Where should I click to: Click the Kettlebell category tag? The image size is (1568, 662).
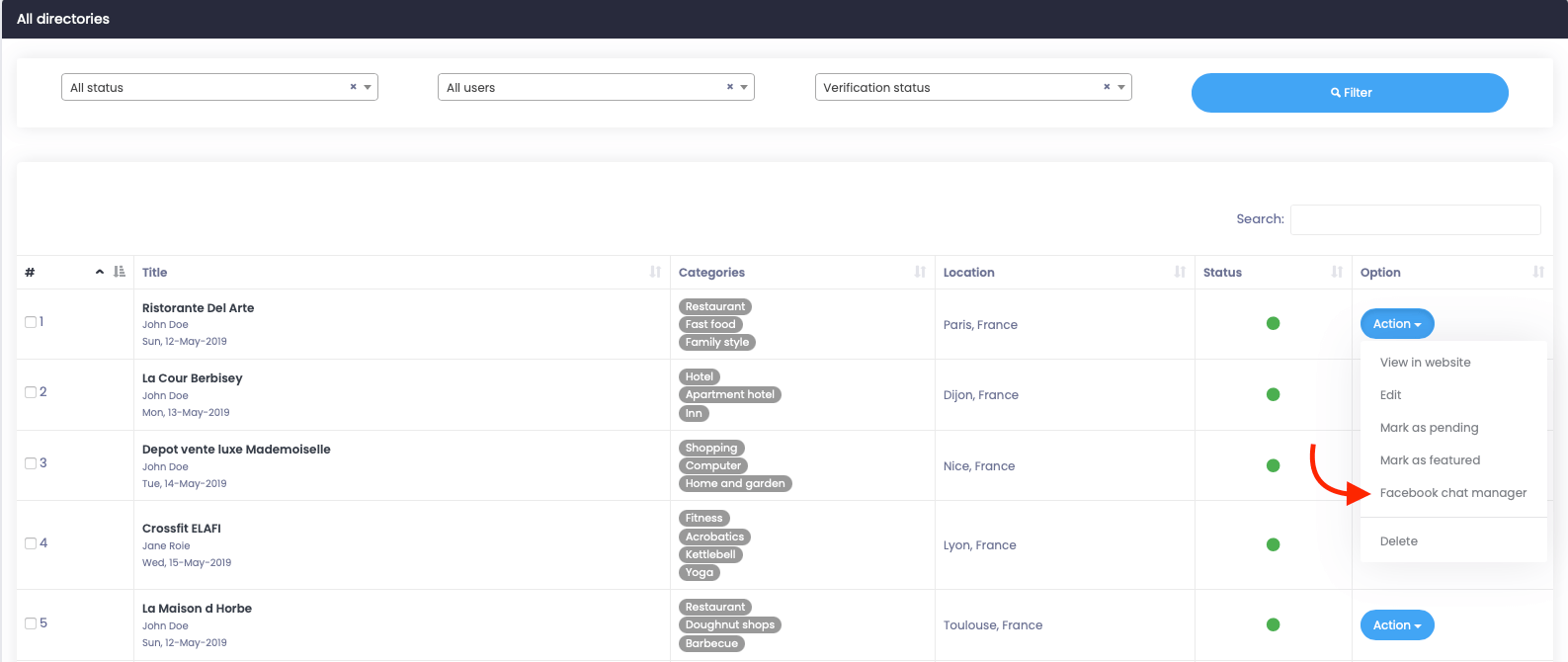[710, 554]
